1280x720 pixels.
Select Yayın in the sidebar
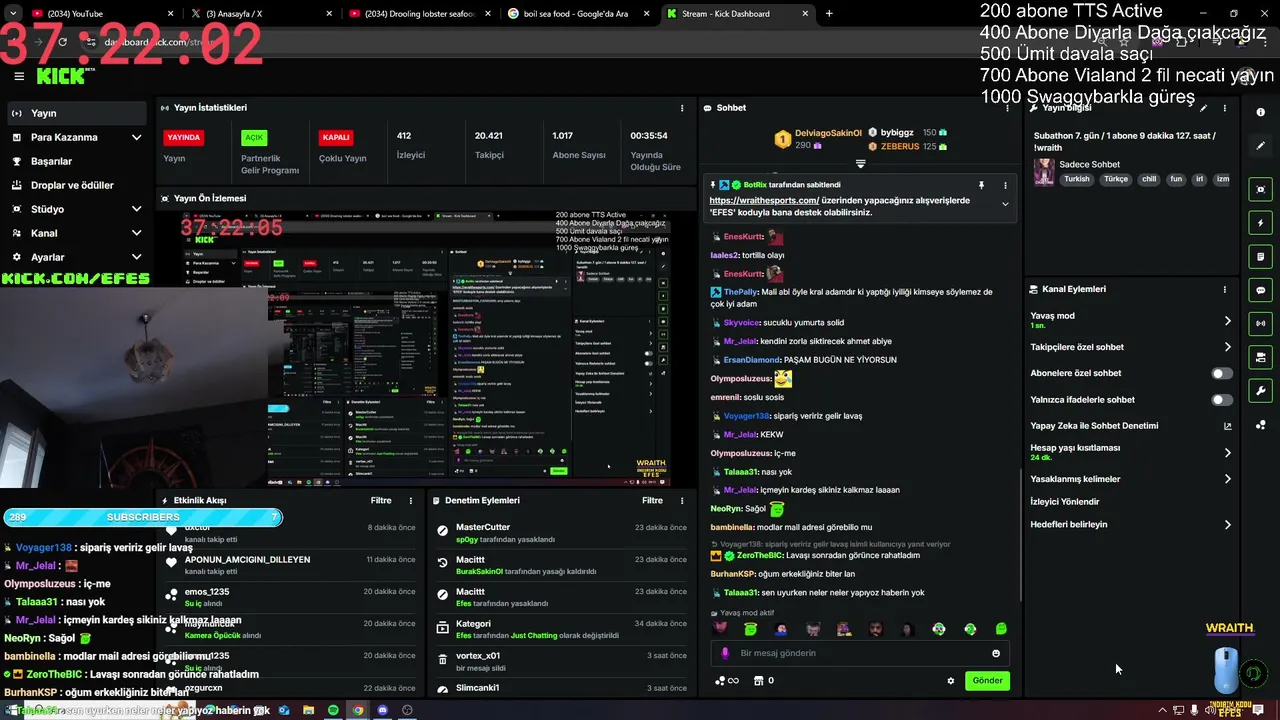77,113
